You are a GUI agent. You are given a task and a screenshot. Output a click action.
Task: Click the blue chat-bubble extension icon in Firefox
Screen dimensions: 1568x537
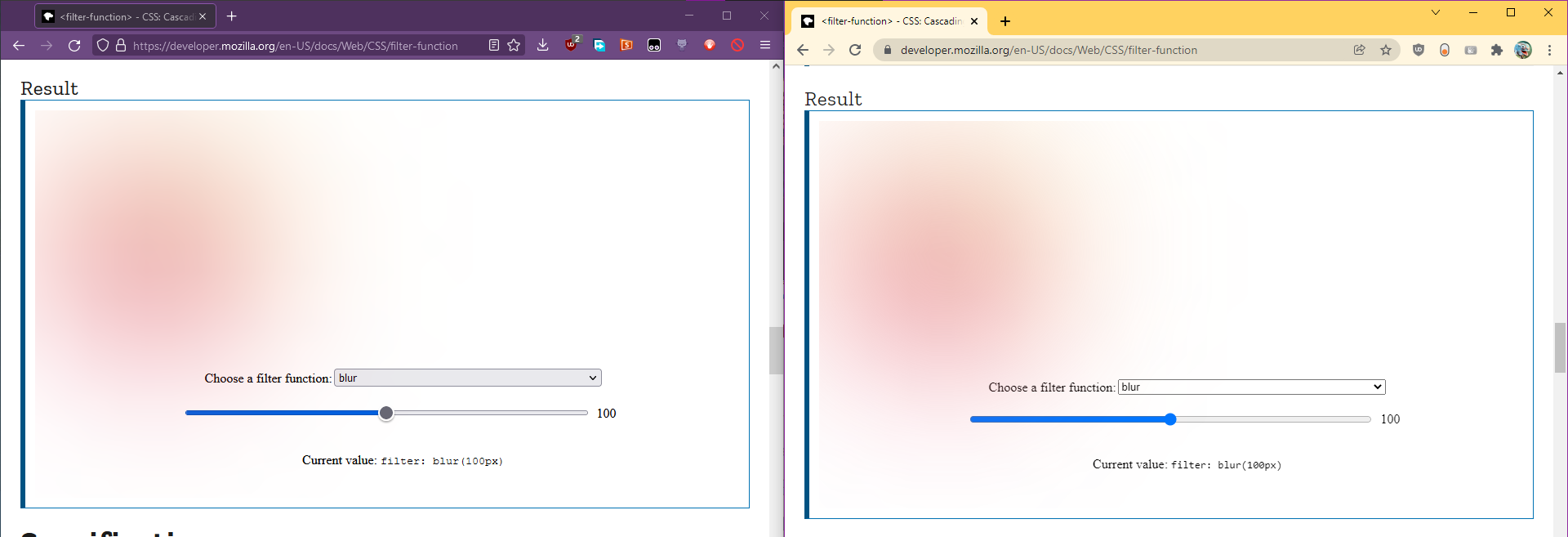[x=599, y=45]
